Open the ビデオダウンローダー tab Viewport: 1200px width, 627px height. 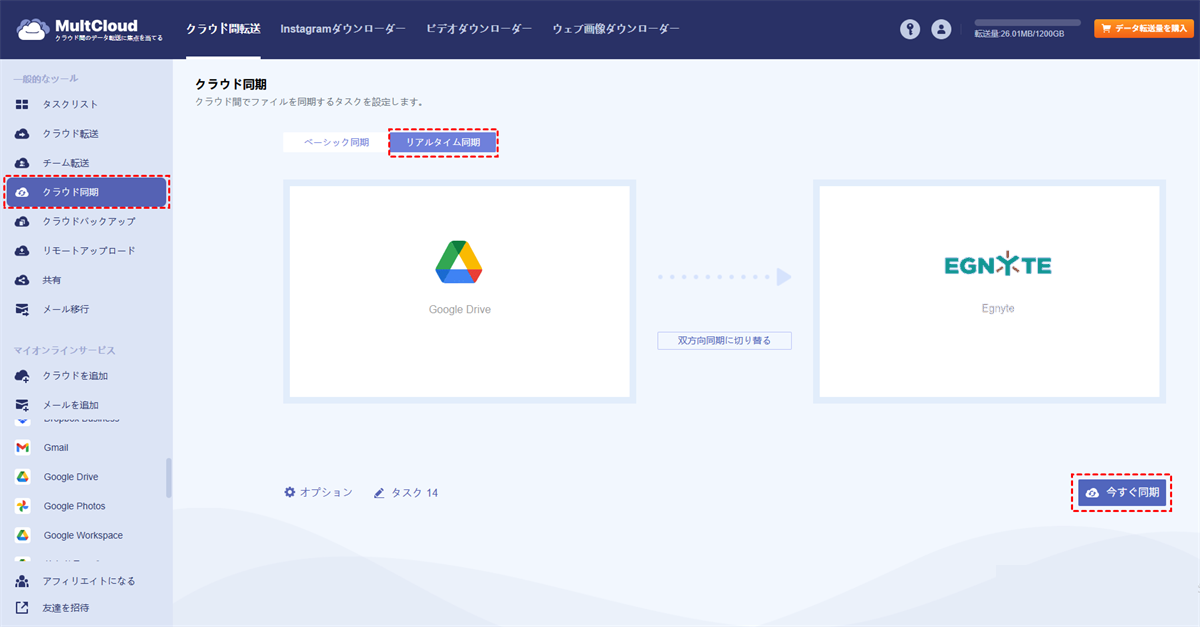pos(479,29)
